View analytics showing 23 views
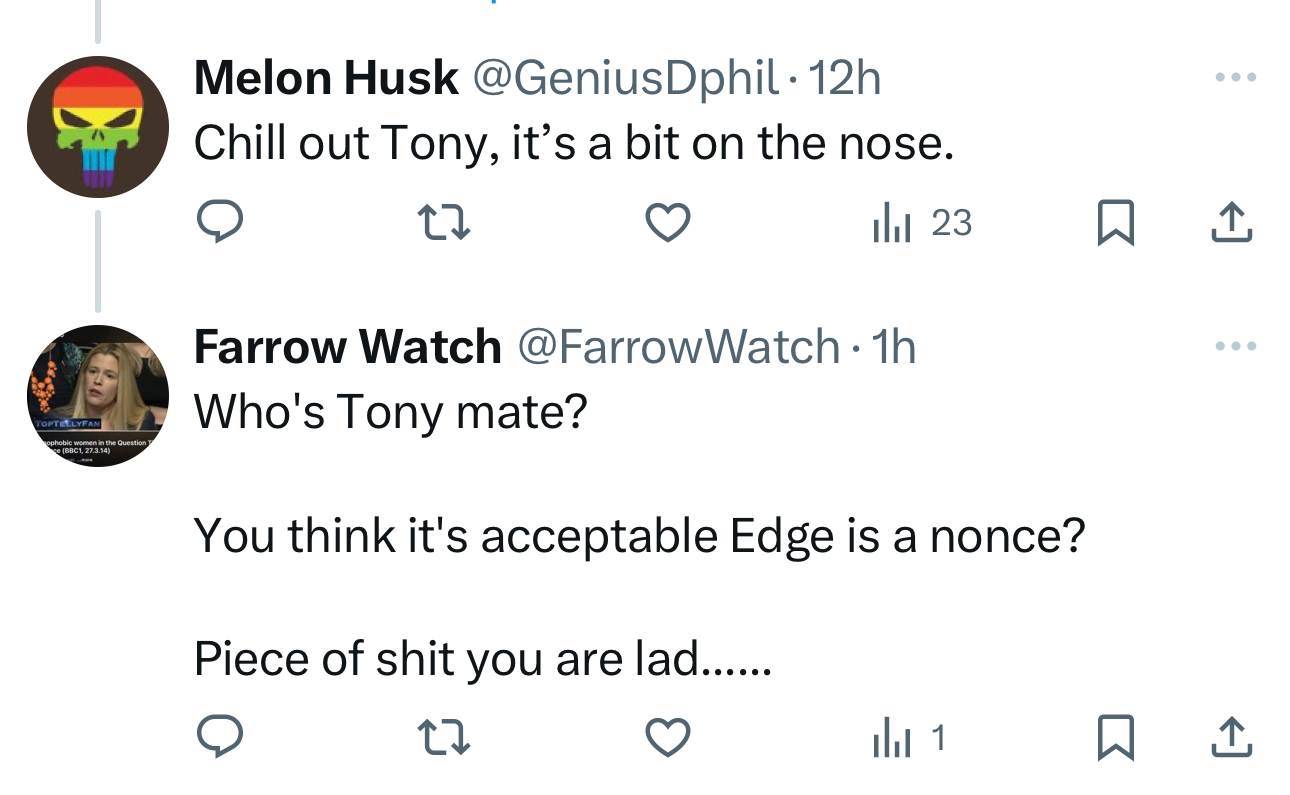 921,223
